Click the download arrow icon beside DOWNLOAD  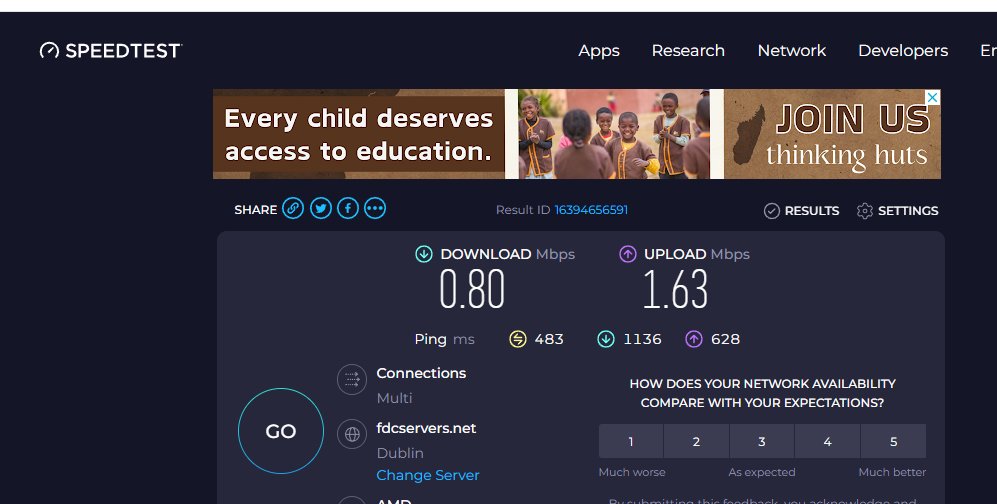tap(423, 254)
